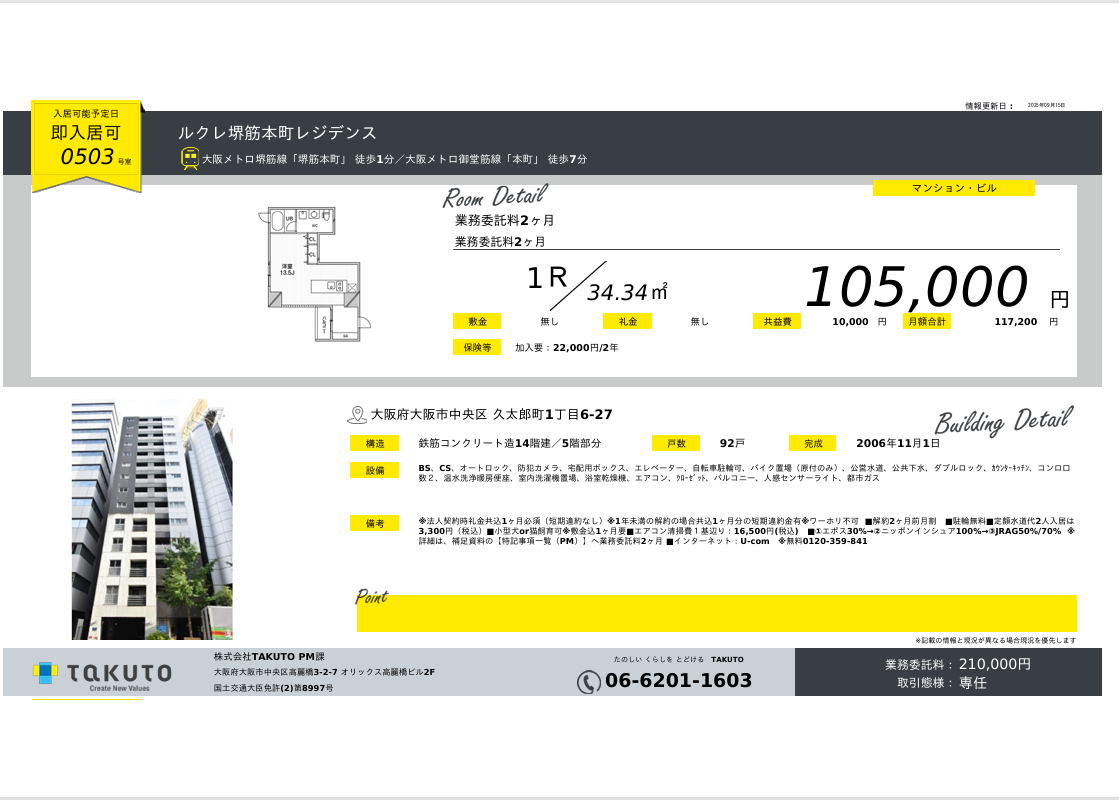Click the ルクレ堺筋本町レジデンス building title
This screenshot has height=800, width=1119.
pos(277,133)
